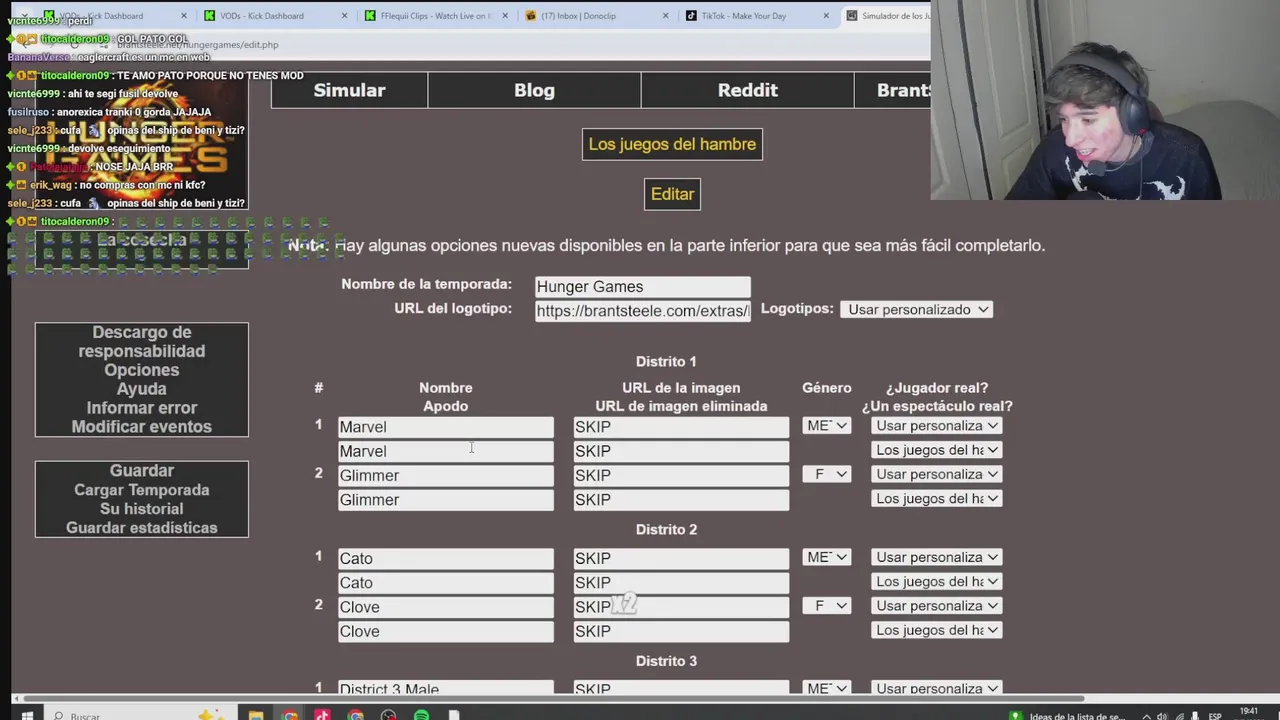Image resolution: width=1280 pixels, height=720 pixels.
Task: Click Glimmer's eliminated image URL field
Action: 681,500
